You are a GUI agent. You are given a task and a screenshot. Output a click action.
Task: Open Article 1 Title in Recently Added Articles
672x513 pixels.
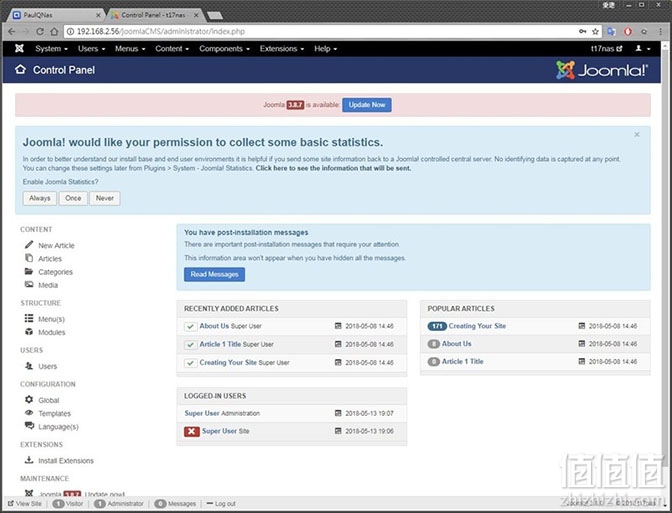pyautogui.click(x=220, y=344)
